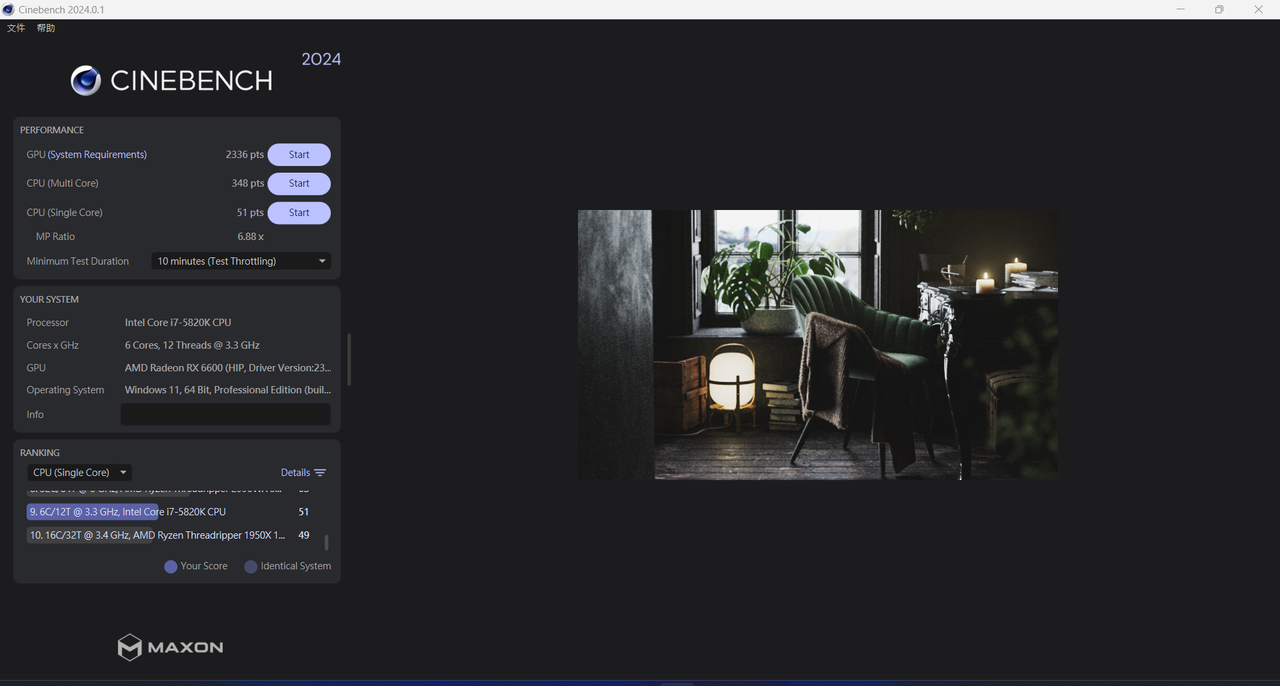Click the 51 pts single core score
This screenshot has width=1280, height=686.
pos(250,213)
